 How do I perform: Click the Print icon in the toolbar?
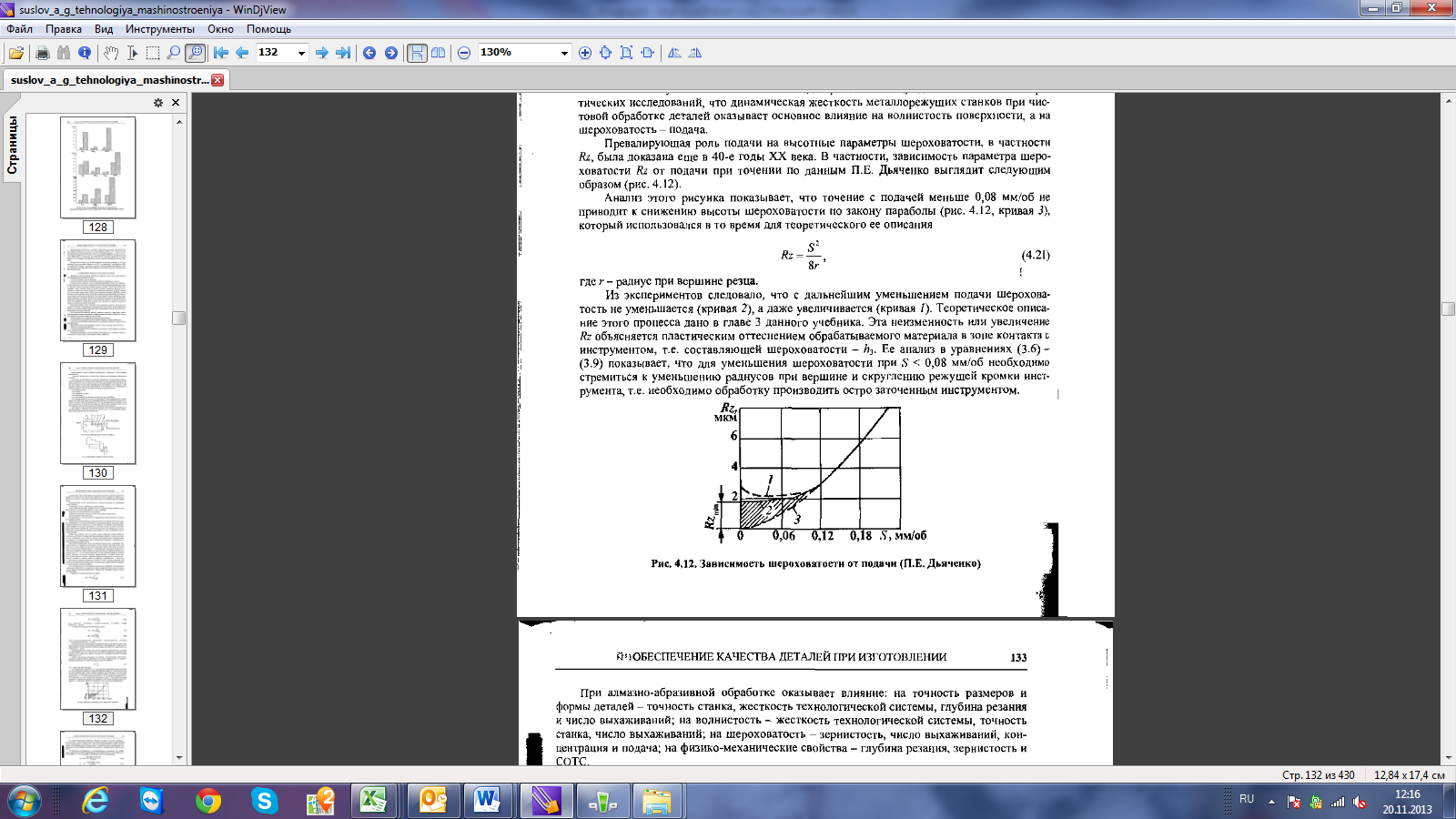point(42,53)
